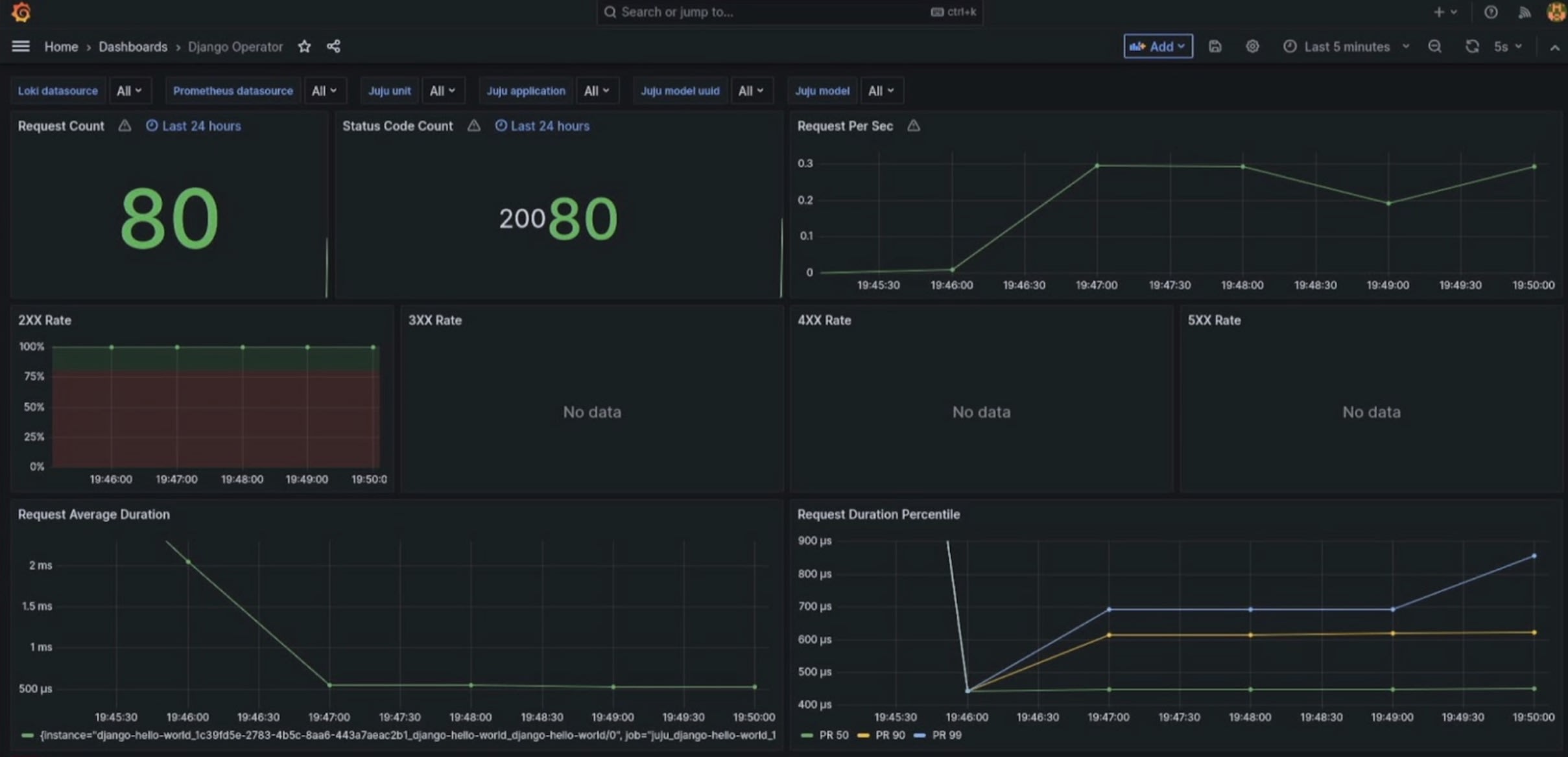
Task: Open user profile avatar
Action: pos(1557,12)
